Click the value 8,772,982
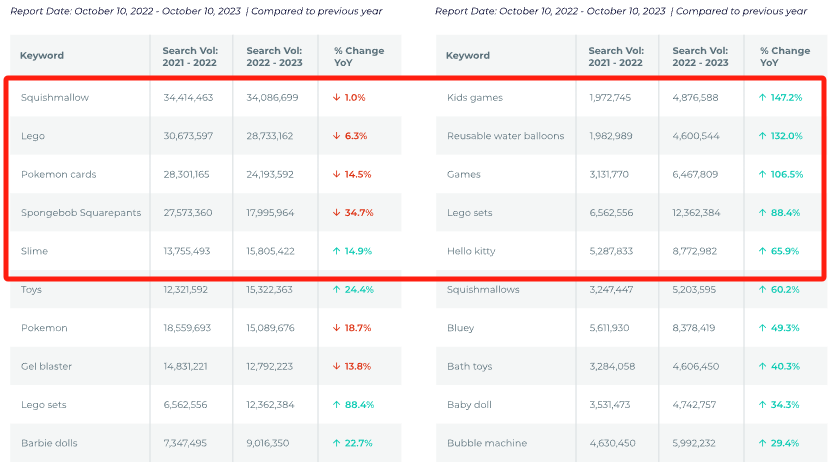828x474 pixels. tap(695, 251)
